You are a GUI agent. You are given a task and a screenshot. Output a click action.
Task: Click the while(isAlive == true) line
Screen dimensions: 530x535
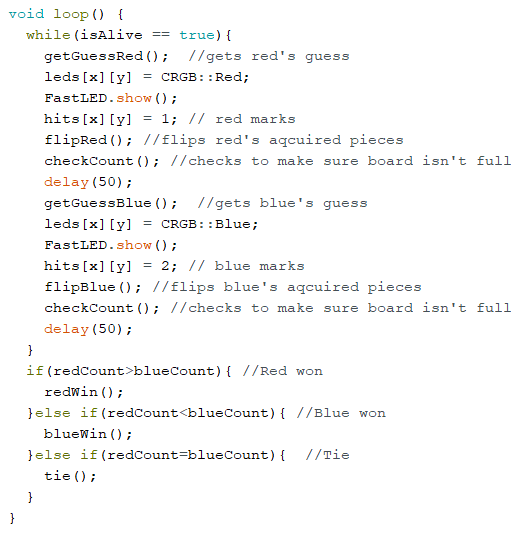(x=129, y=35)
